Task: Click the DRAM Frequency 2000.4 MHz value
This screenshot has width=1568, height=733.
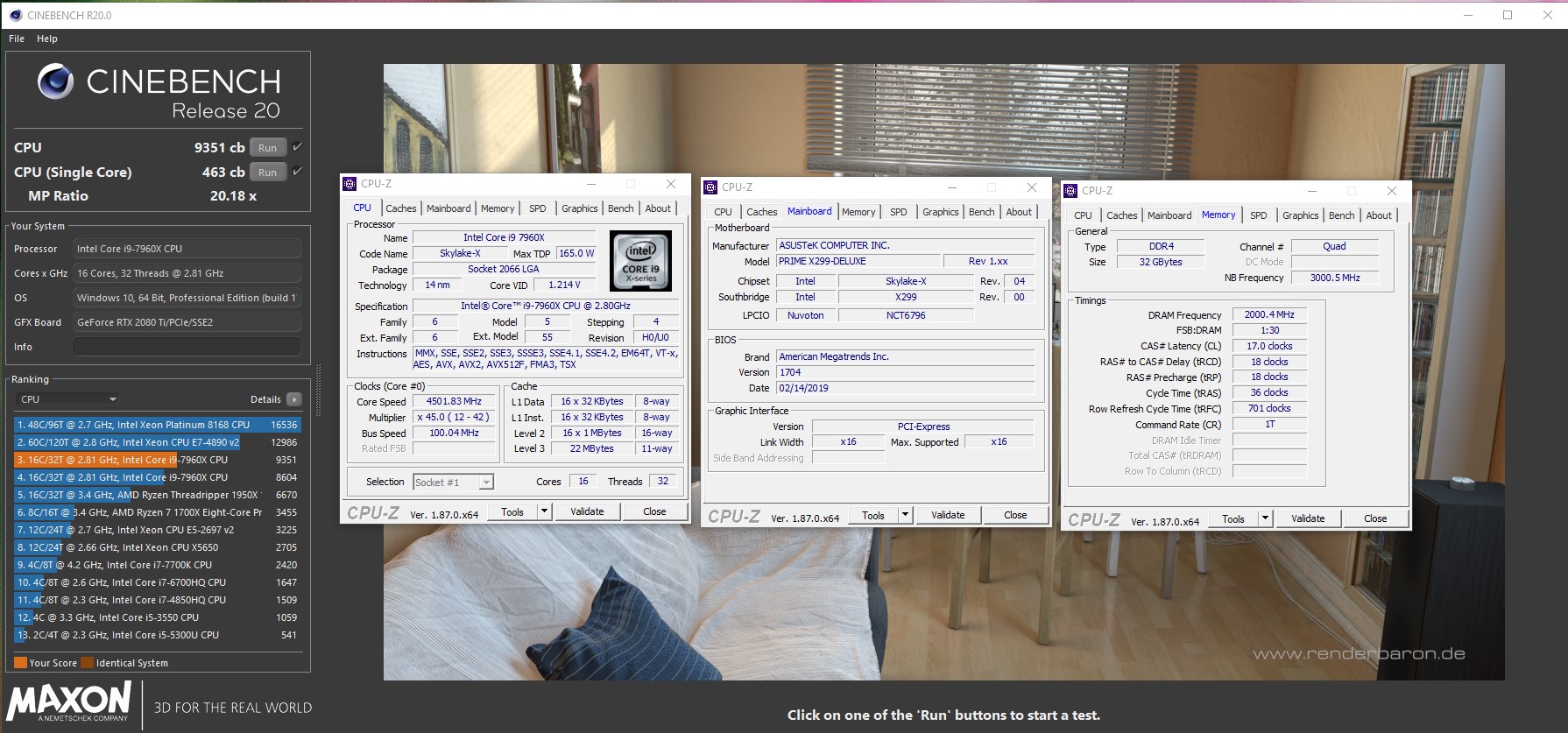Action: (x=1269, y=315)
